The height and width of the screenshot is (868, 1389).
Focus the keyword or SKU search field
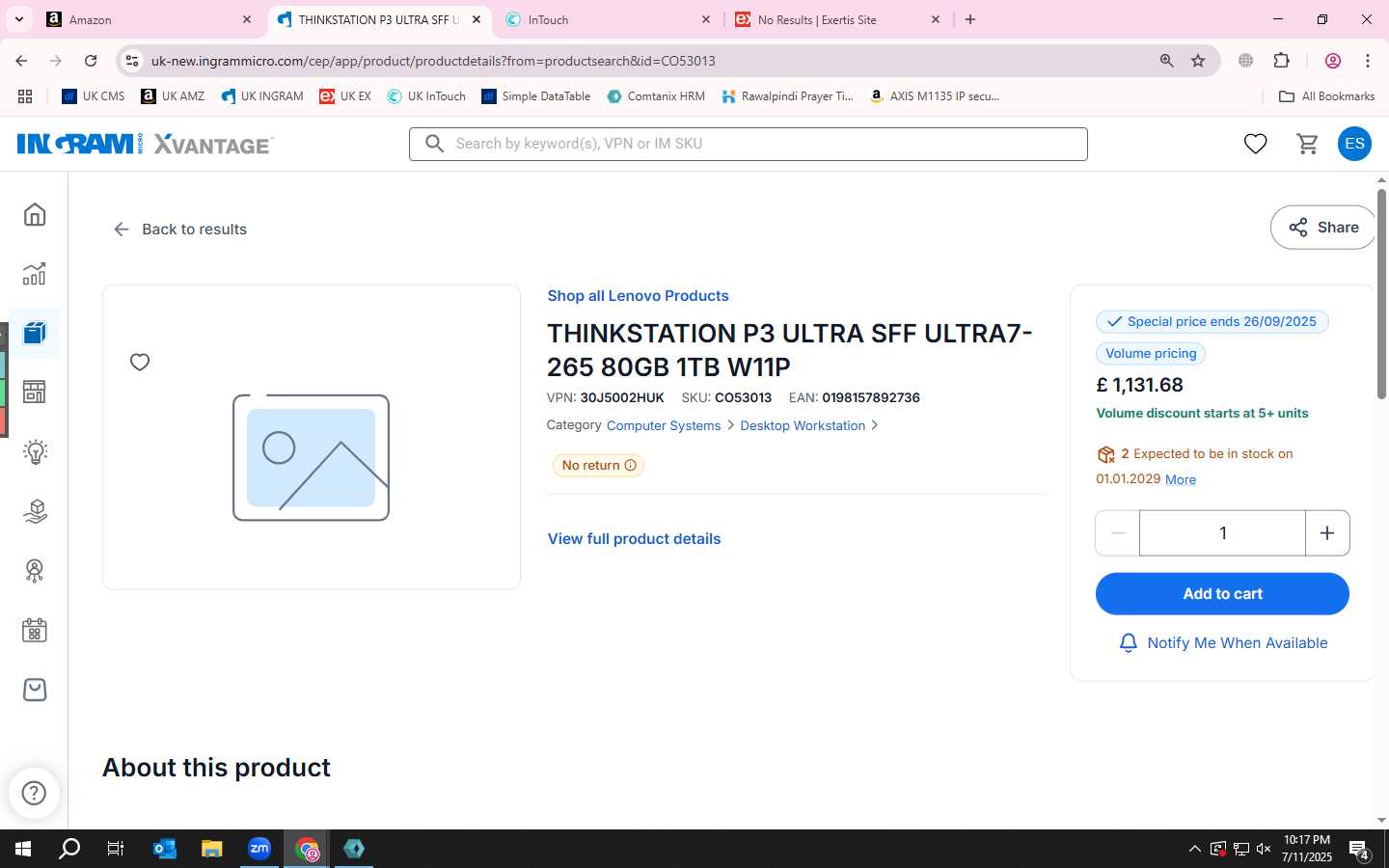point(749,144)
